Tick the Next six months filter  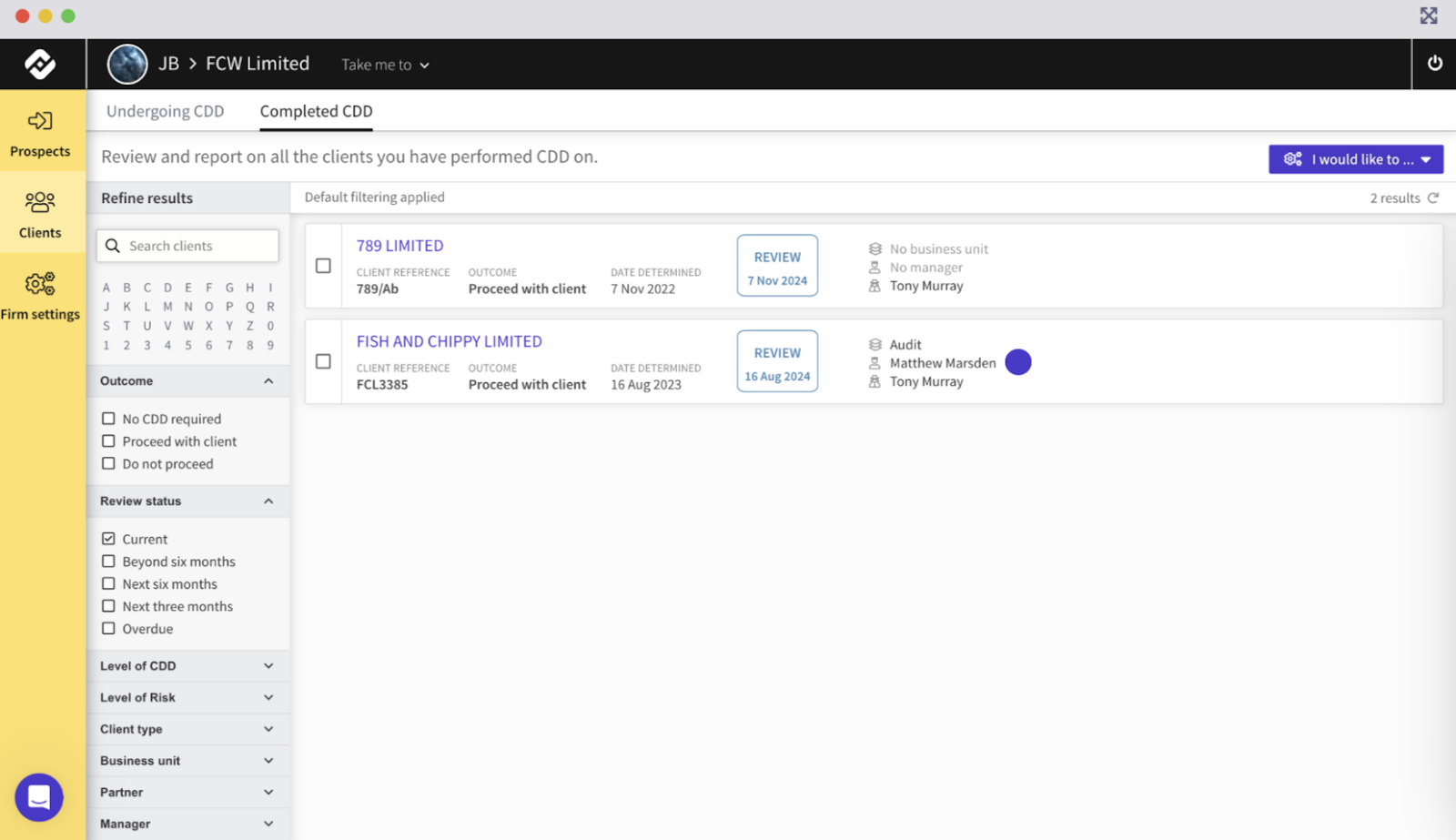108,583
